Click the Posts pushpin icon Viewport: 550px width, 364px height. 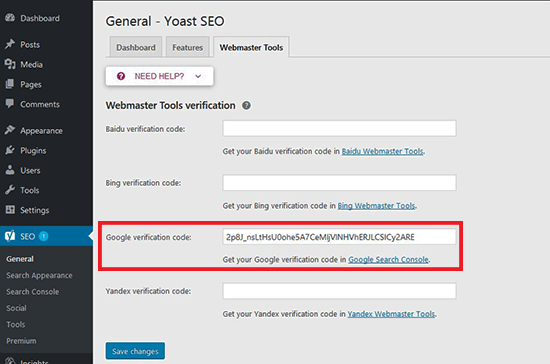[x=10, y=44]
